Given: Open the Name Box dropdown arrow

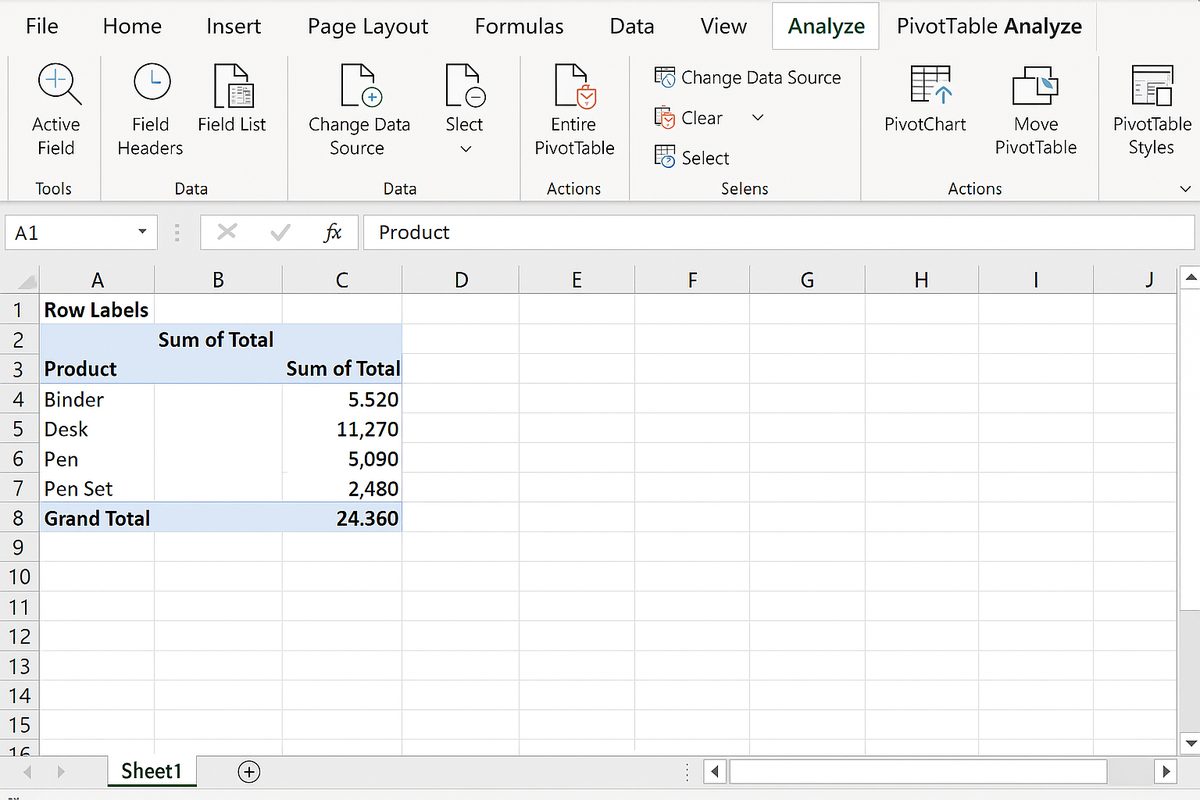Looking at the screenshot, I should click(x=142, y=232).
